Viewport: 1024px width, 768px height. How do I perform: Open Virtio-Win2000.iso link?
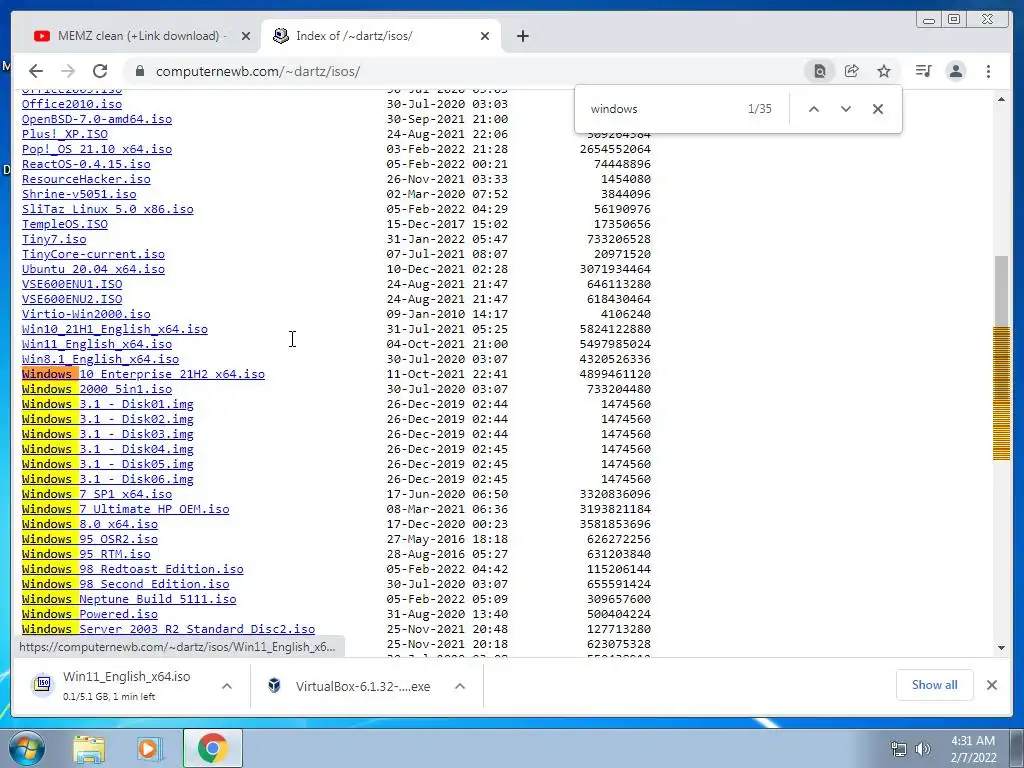click(86, 314)
